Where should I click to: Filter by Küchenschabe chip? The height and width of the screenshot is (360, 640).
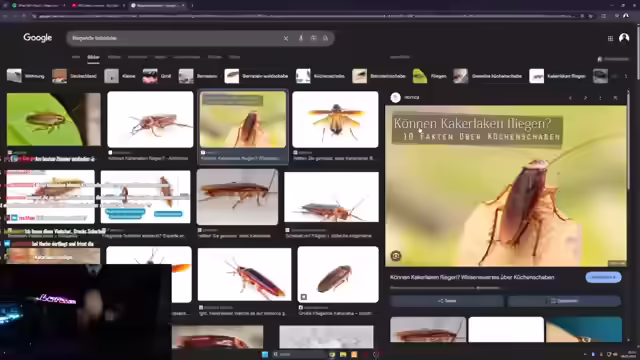320,76
